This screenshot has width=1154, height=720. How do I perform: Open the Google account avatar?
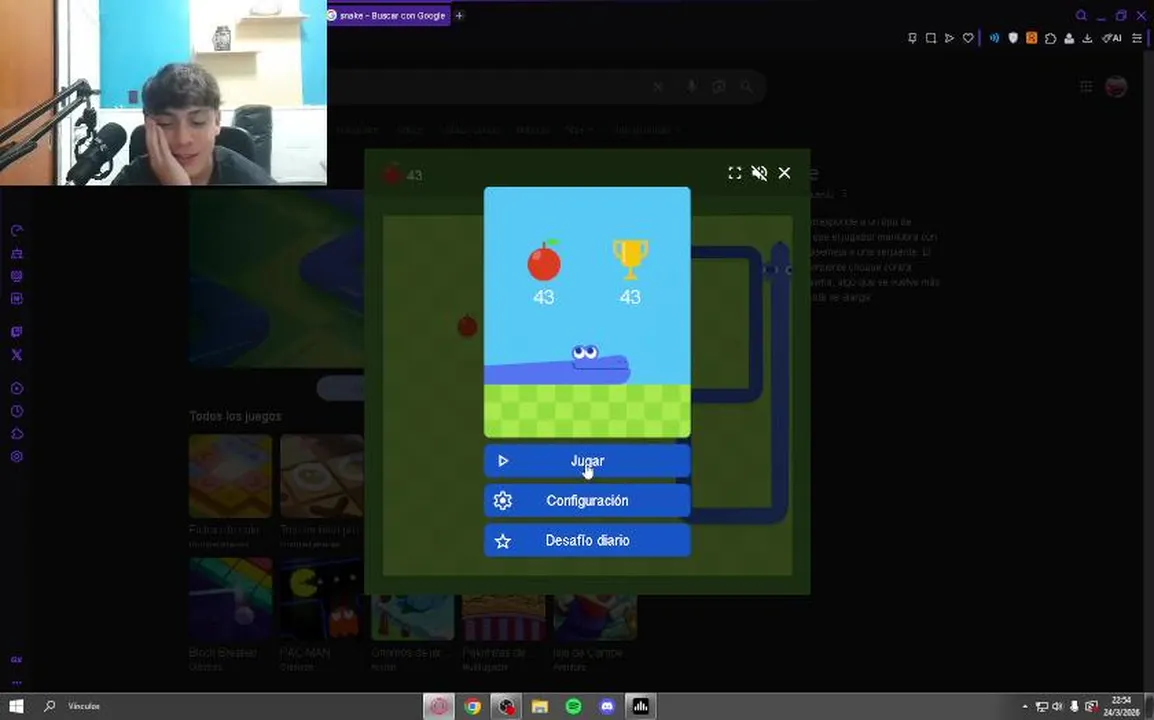pos(1116,87)
